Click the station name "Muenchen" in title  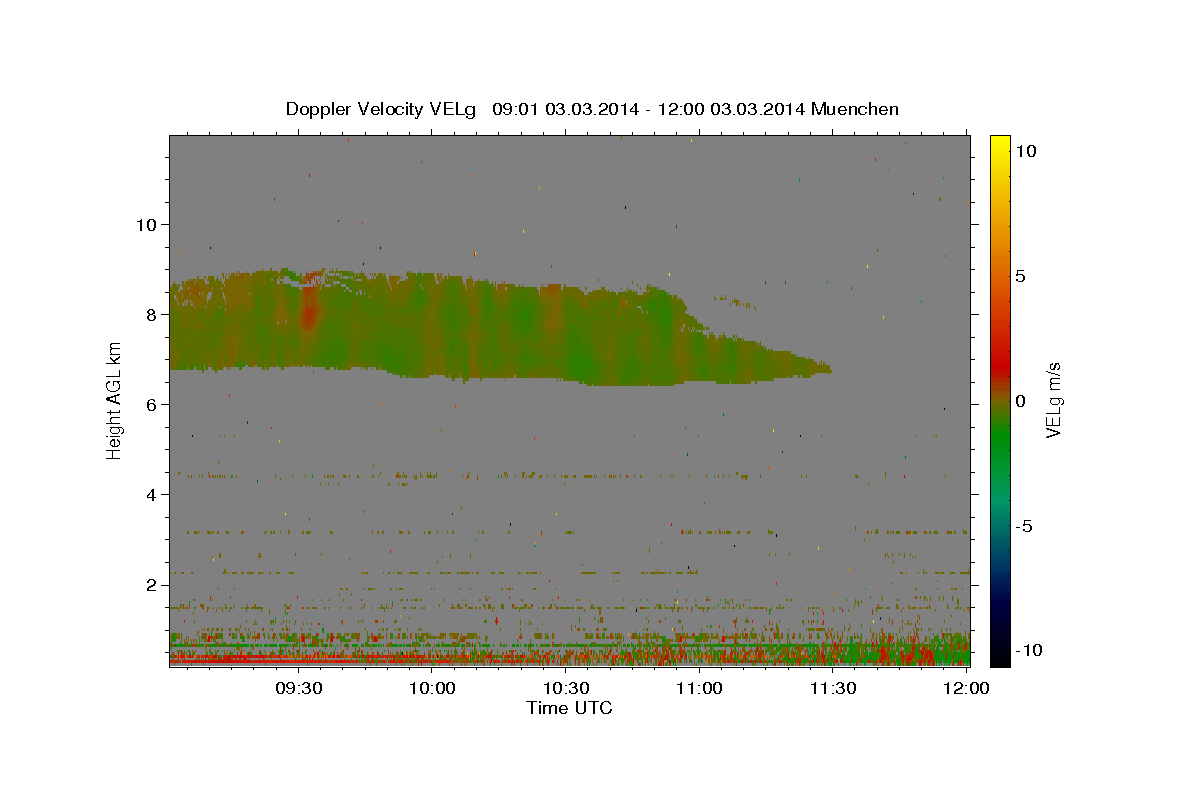[855, 109]
